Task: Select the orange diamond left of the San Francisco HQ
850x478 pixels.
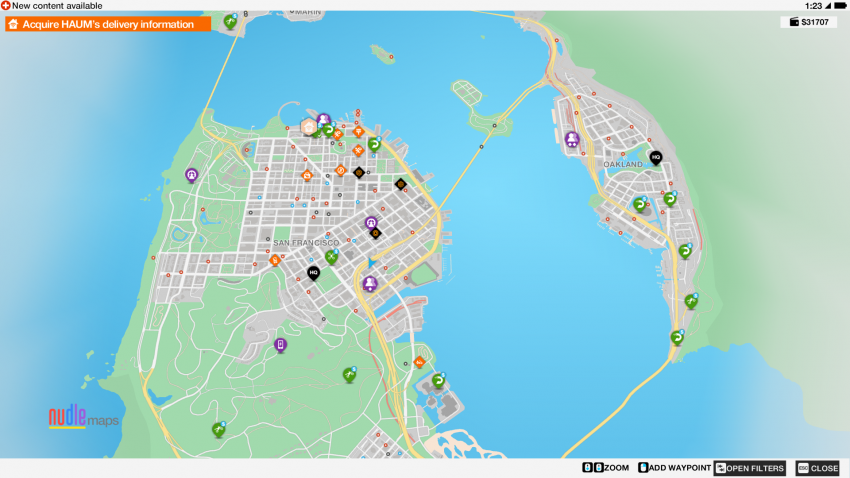Action: pos(275,261)
